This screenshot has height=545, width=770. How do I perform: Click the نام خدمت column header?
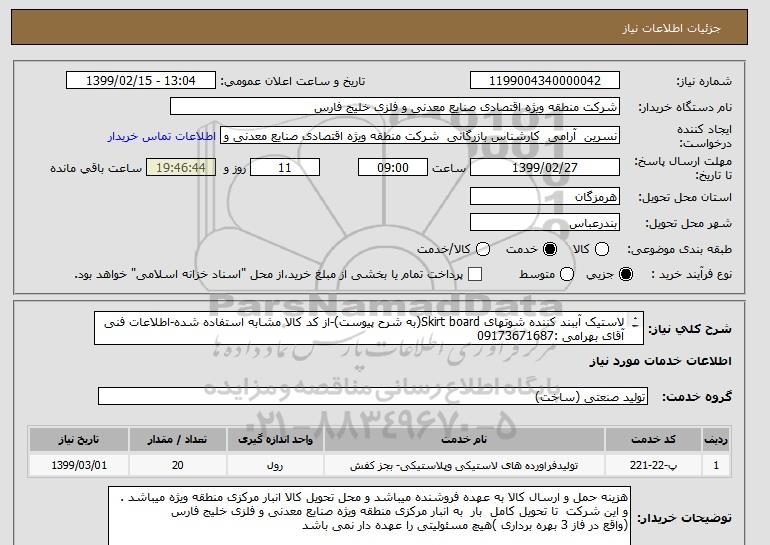point(464,439)
